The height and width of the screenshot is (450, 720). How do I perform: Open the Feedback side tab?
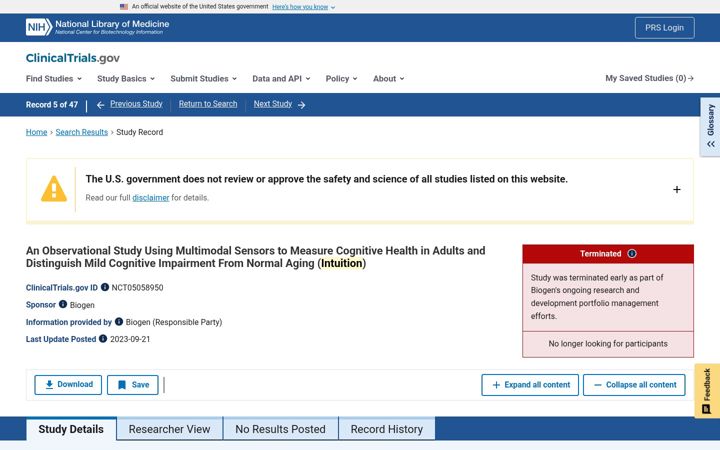click(x=707, y=391)
